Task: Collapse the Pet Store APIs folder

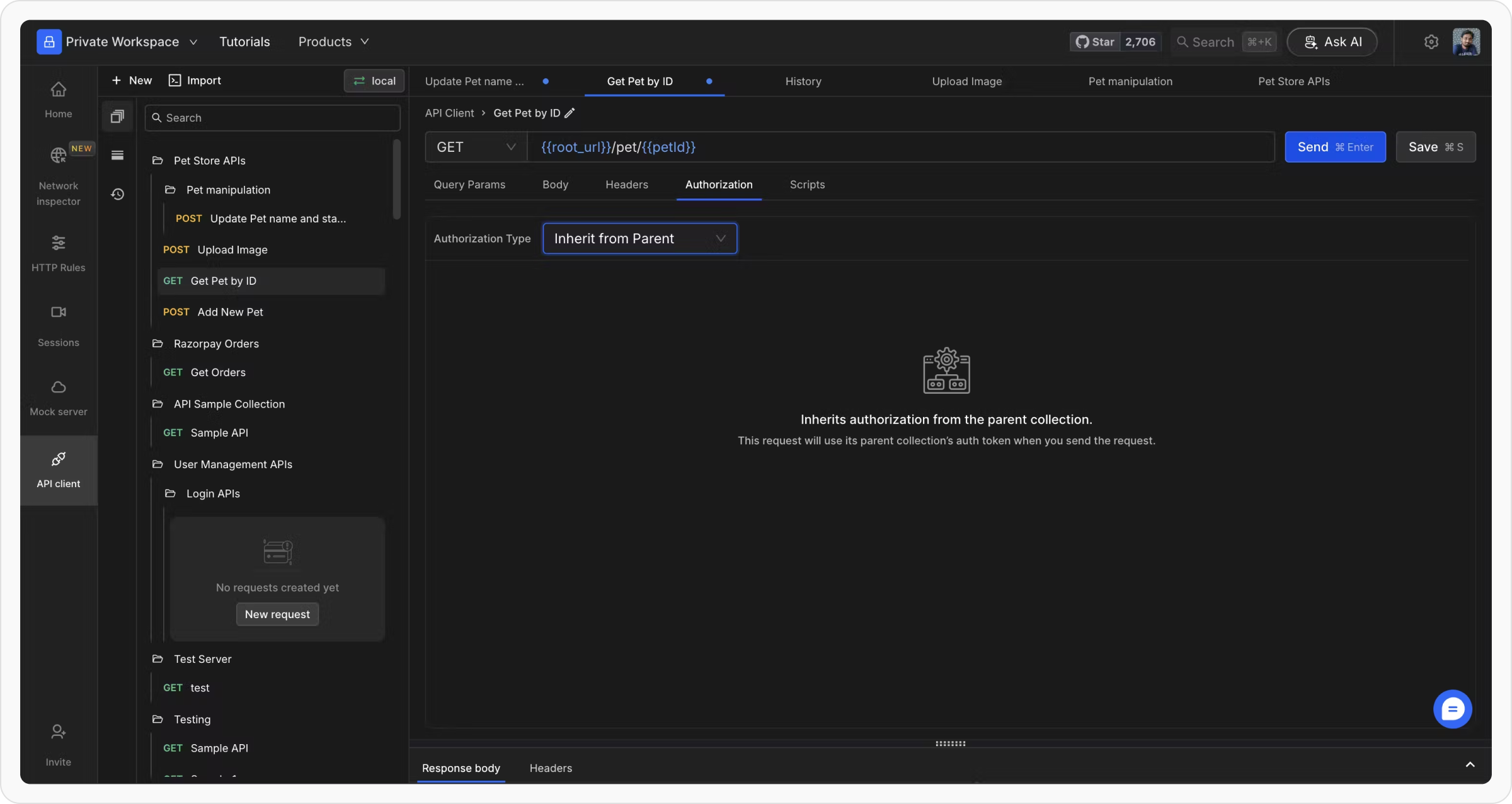Action: tap(158, 161)
